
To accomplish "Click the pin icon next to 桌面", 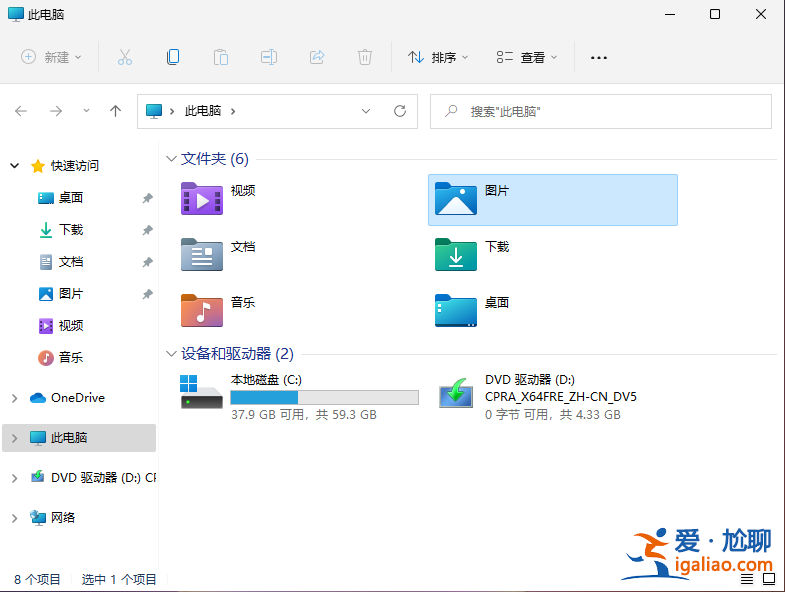I will pyautogui.click(x=147, y=198).
